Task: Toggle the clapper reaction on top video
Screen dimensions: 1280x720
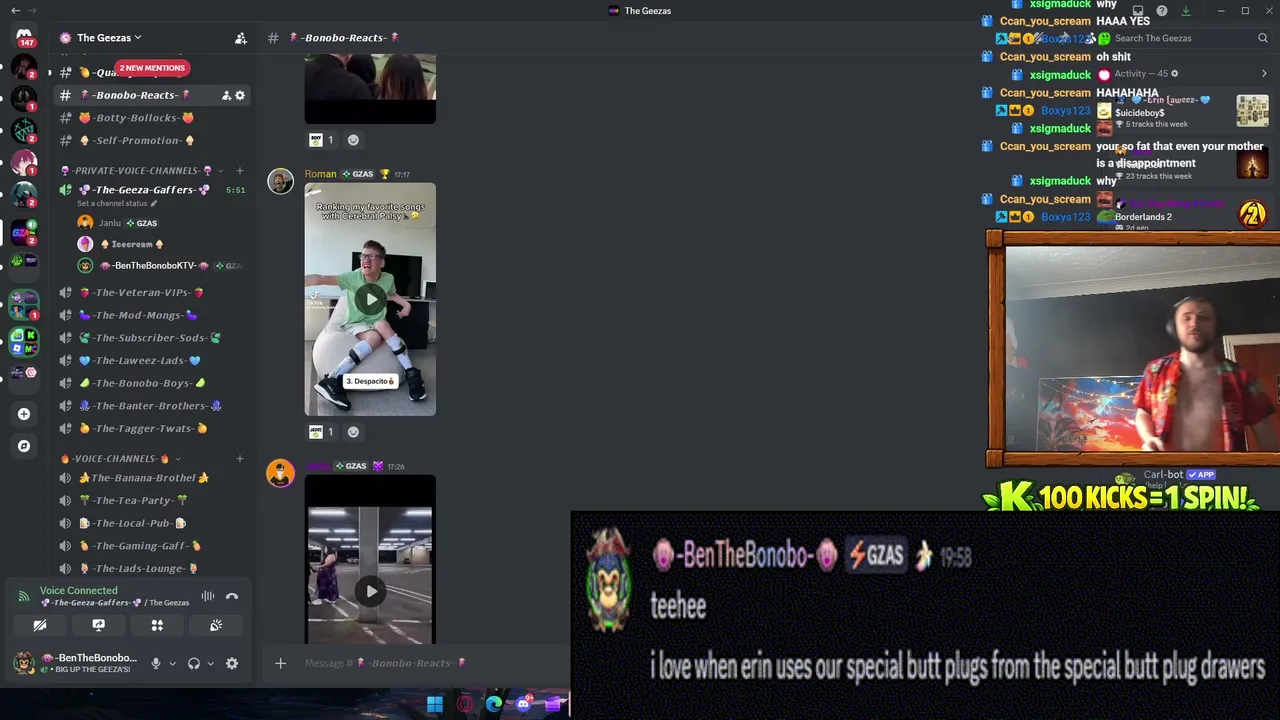Action: point(322,140)
